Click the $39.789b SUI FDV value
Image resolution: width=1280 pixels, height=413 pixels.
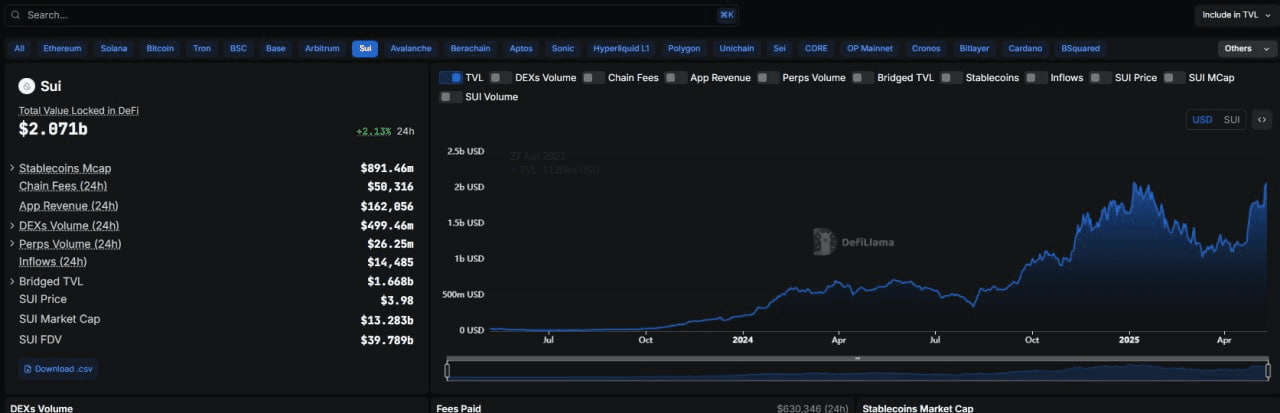point(387,340)
